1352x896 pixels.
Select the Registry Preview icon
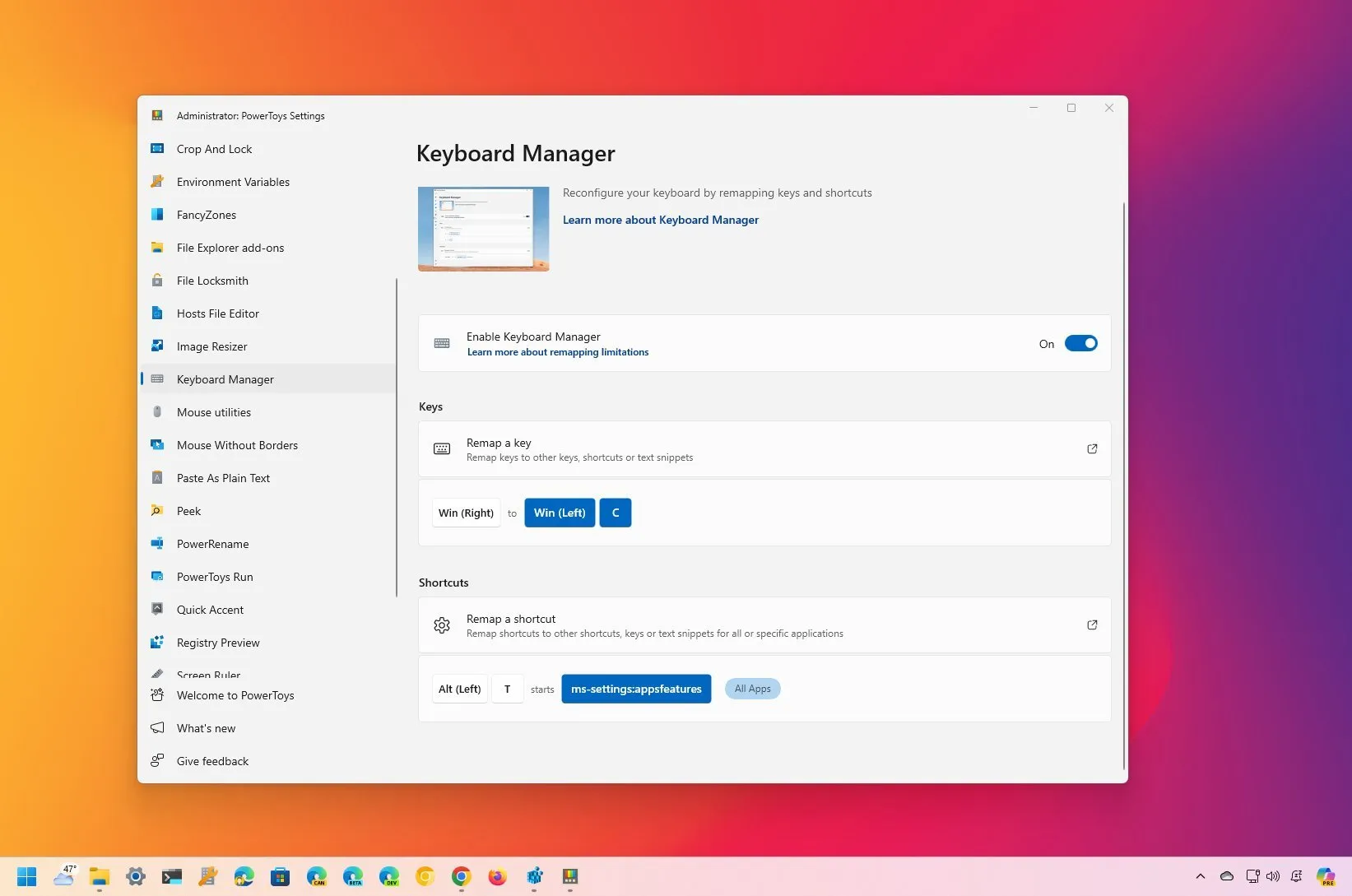(157, 643)
